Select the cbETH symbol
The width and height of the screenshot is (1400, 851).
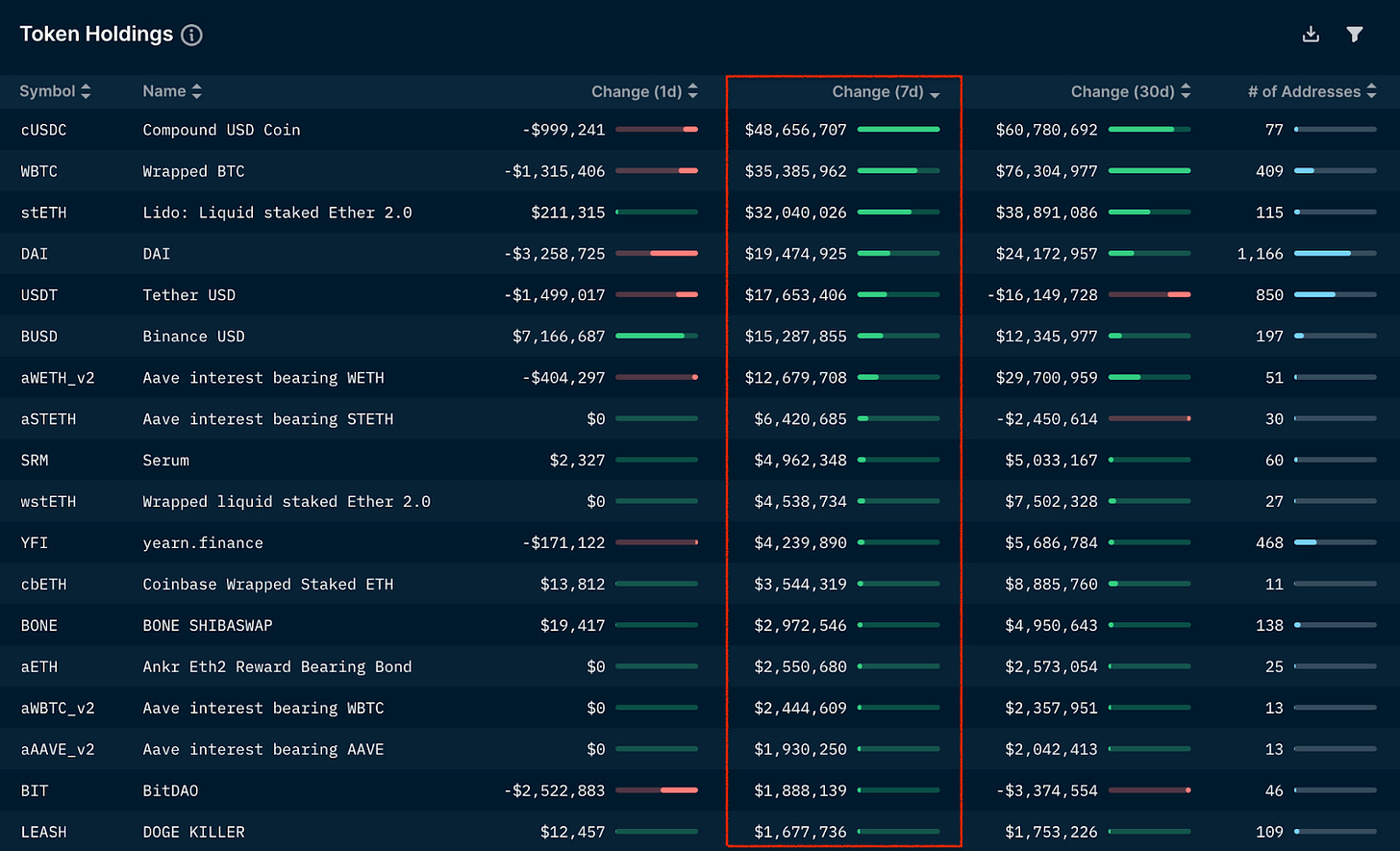click(44, 585)
